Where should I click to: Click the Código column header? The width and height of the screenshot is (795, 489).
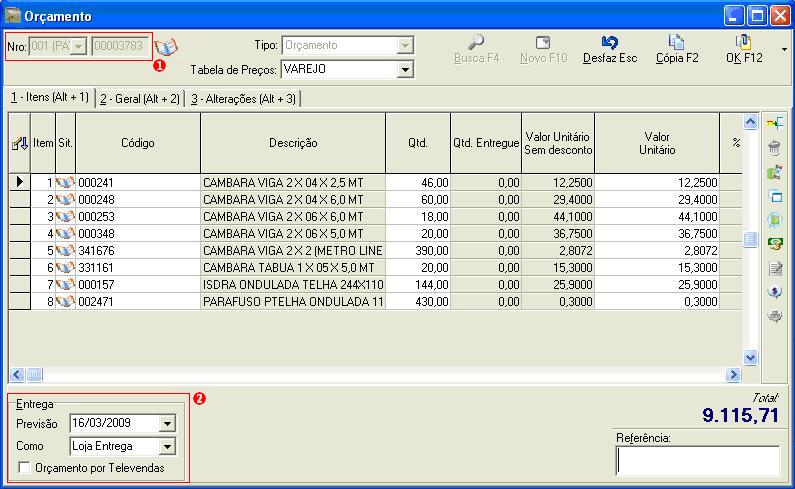(138, 144)
